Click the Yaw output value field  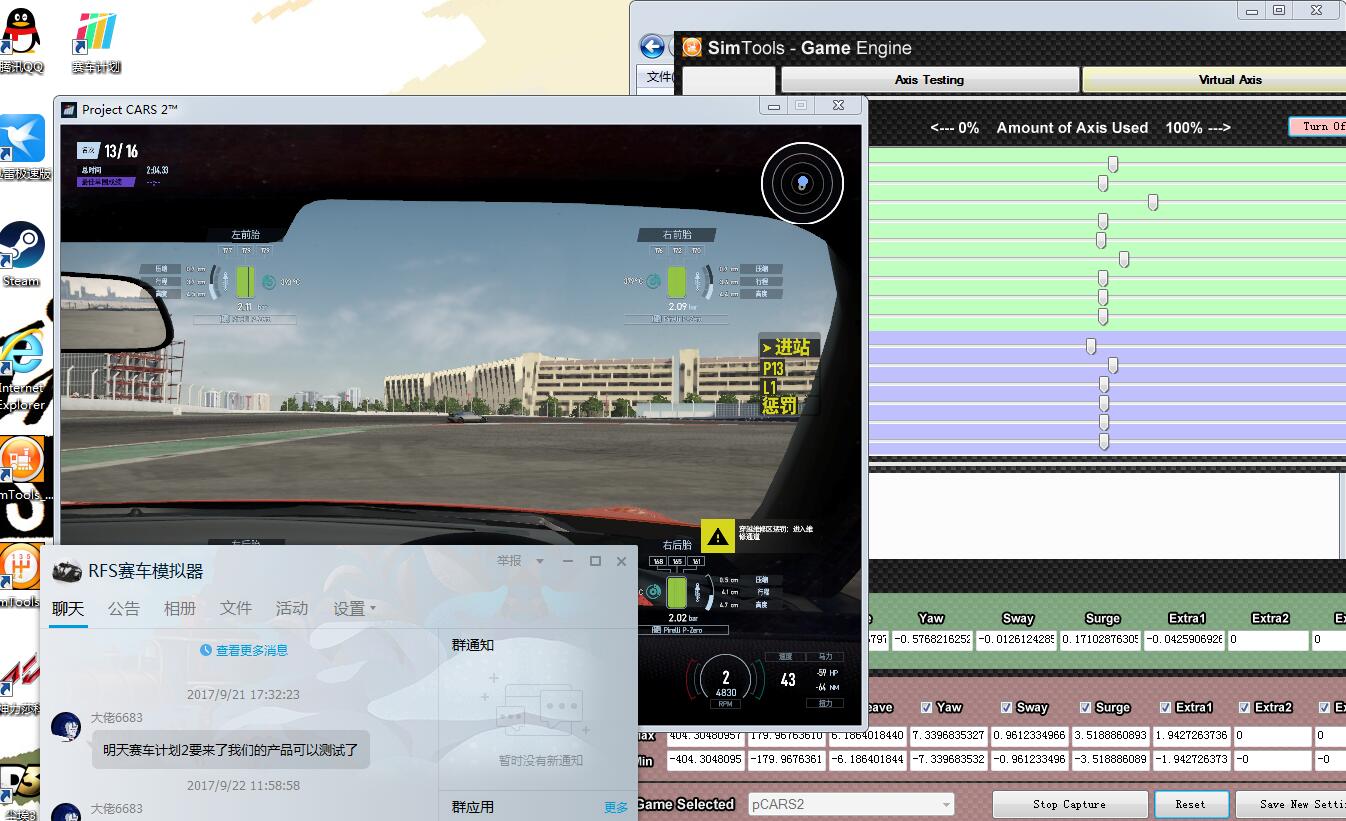pyautogui.click(x=931, y=640)
